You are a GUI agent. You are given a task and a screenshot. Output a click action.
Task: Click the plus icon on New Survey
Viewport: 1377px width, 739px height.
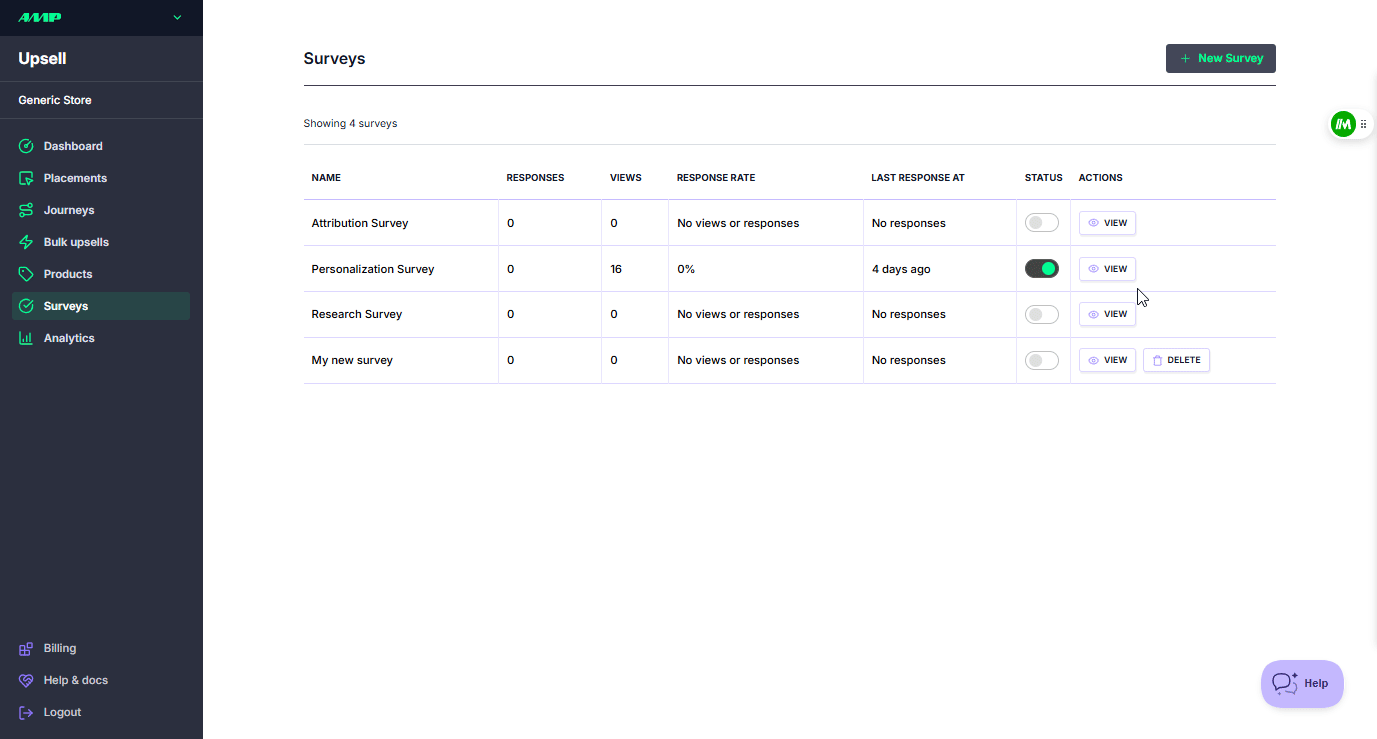tap(1186, 58)
